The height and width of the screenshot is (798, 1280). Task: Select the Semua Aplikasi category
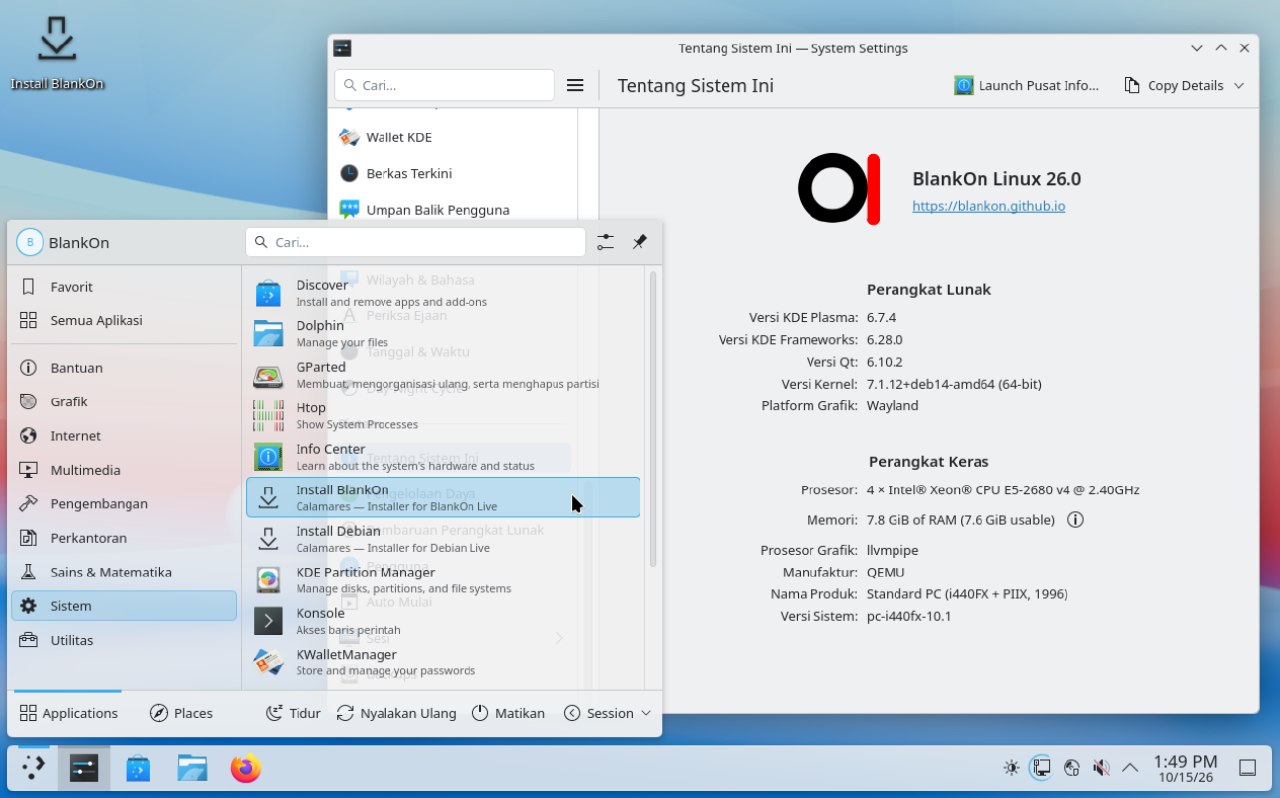pos(124,321)
